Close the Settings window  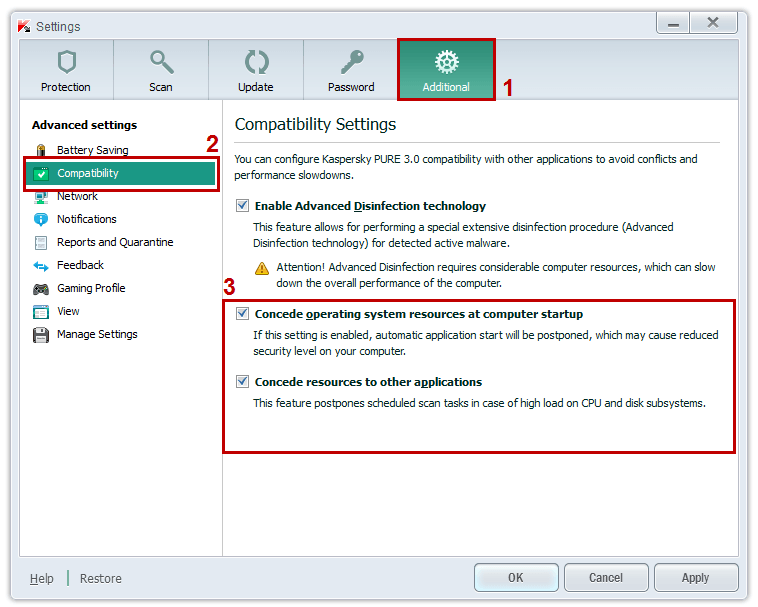click(x=713, y=23)
